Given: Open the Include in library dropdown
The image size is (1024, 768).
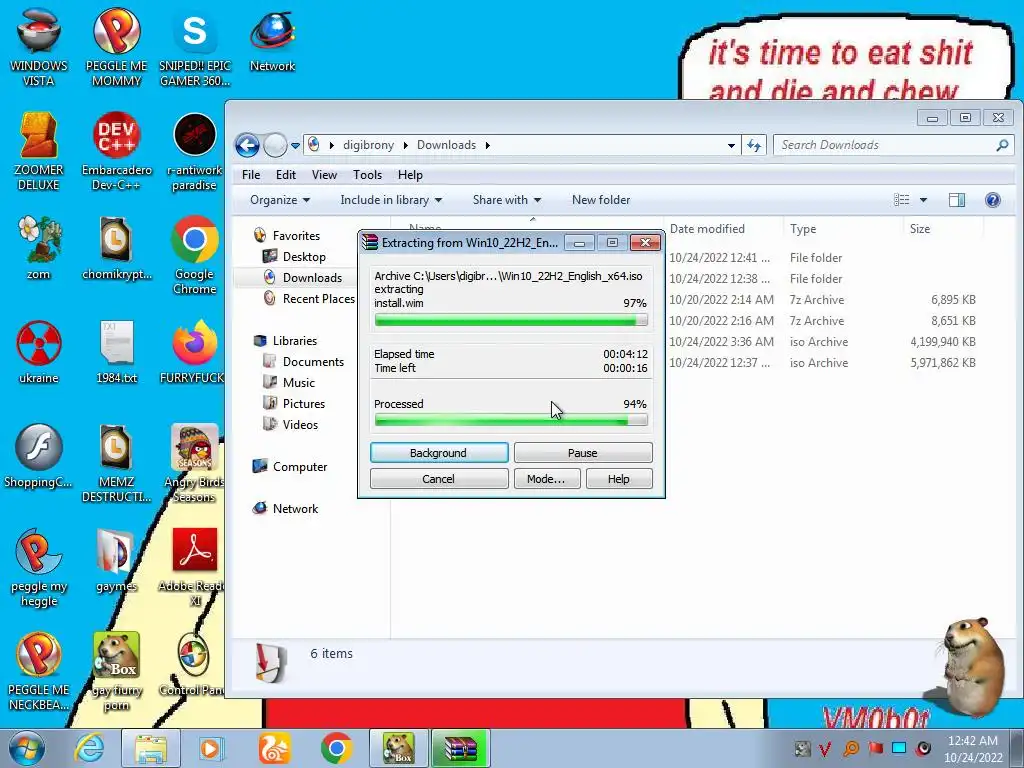Looking at the screenshot, I should [391, 200].
